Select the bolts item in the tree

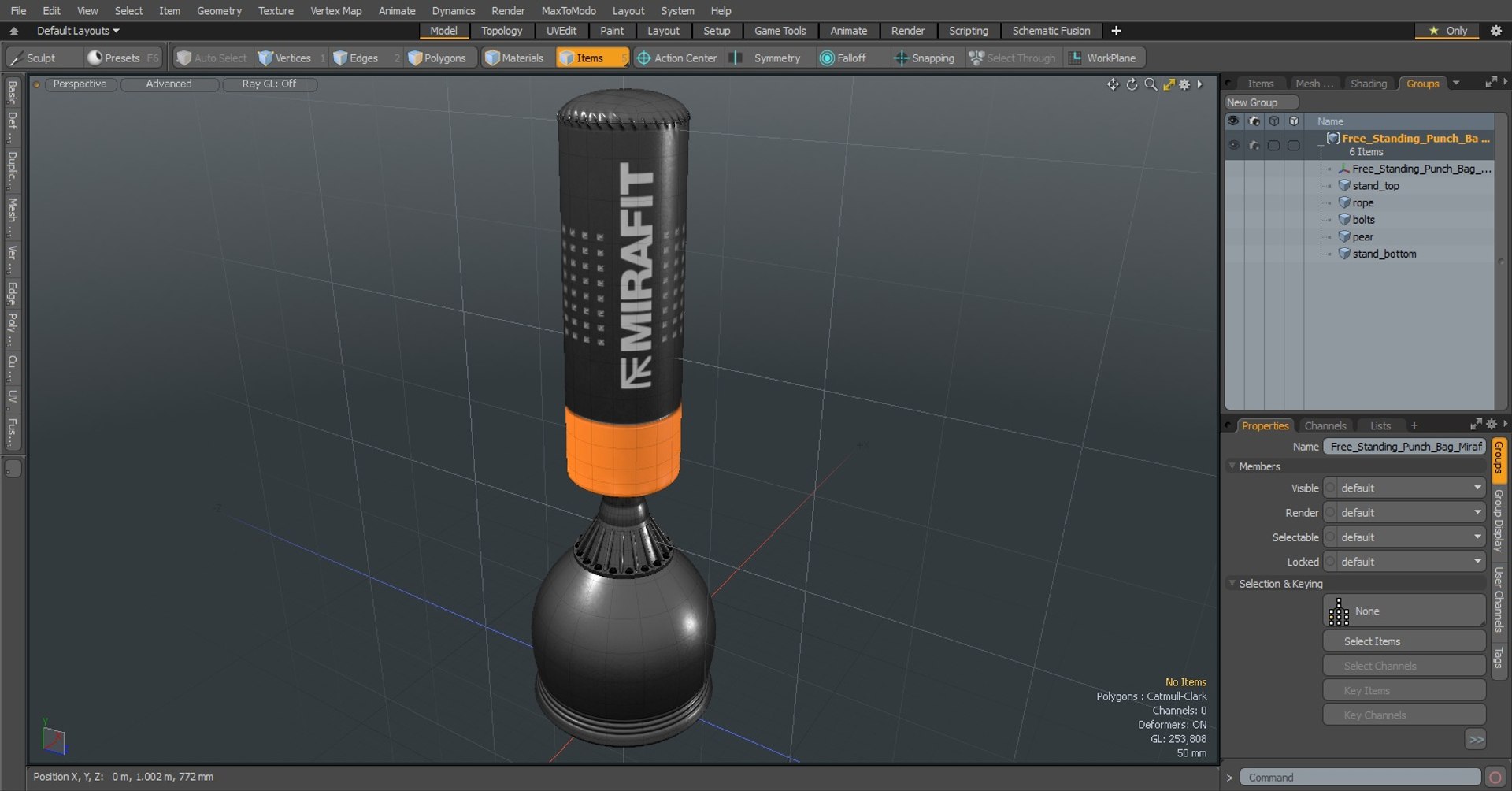1364,220
